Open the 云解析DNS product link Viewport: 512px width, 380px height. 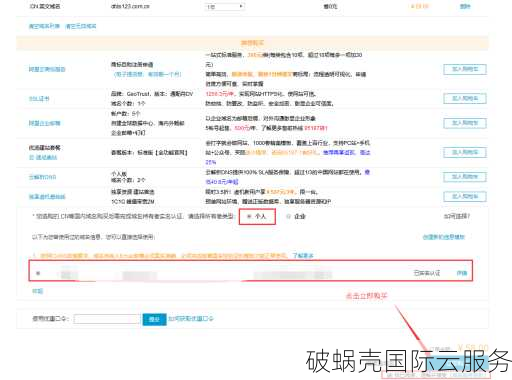tap(42, 177)
